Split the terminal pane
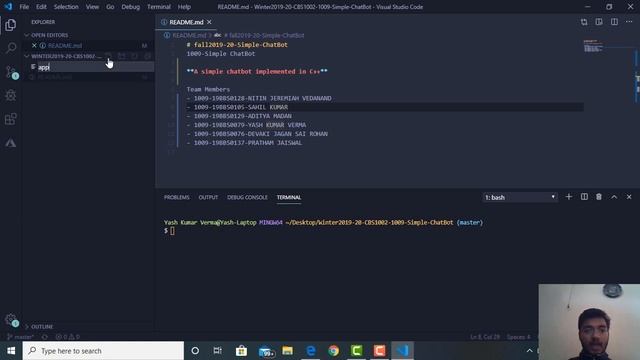This screenshot has height=360, width=640. 584,197
